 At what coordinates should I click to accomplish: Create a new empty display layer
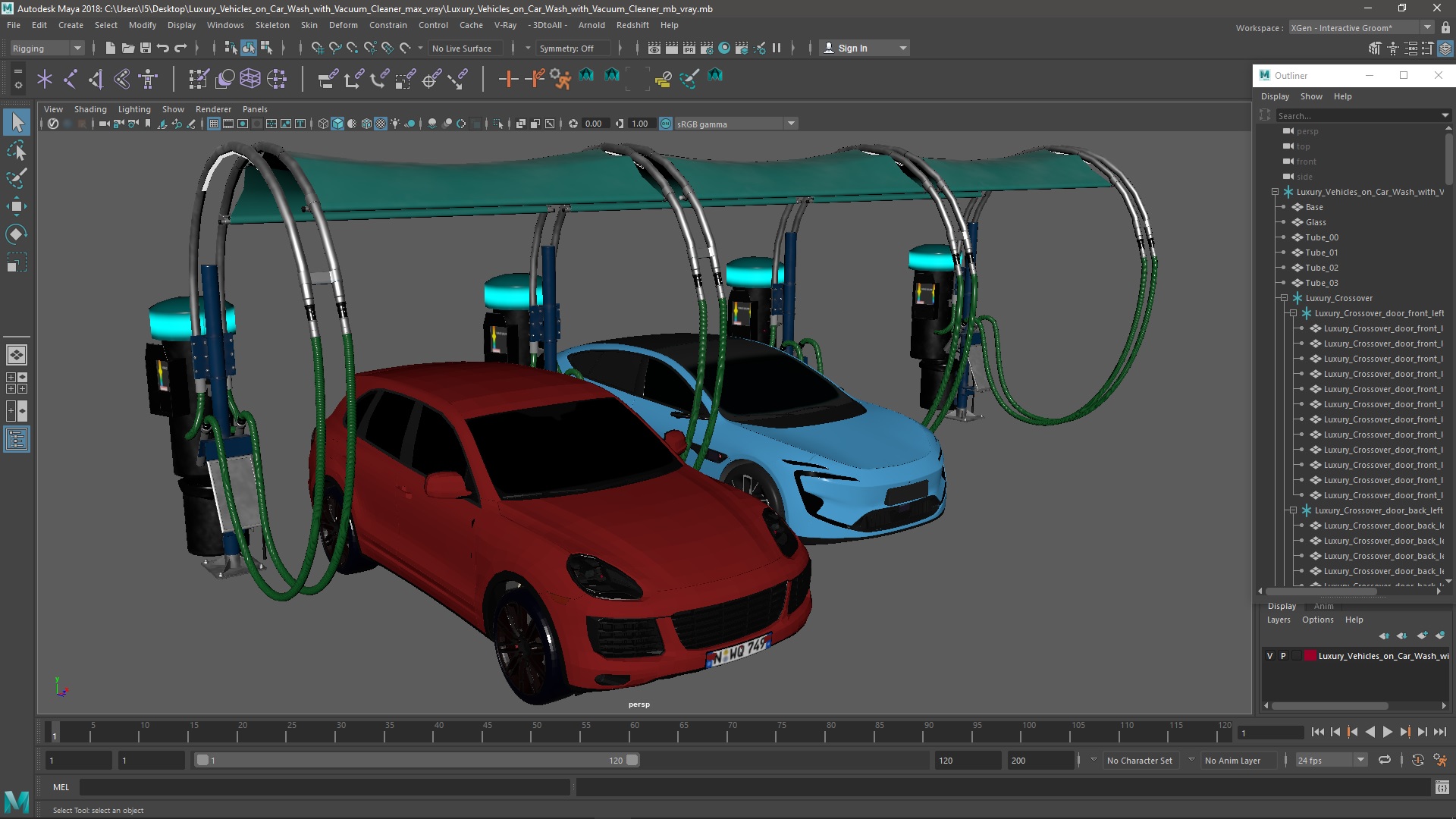(1422, 635)
